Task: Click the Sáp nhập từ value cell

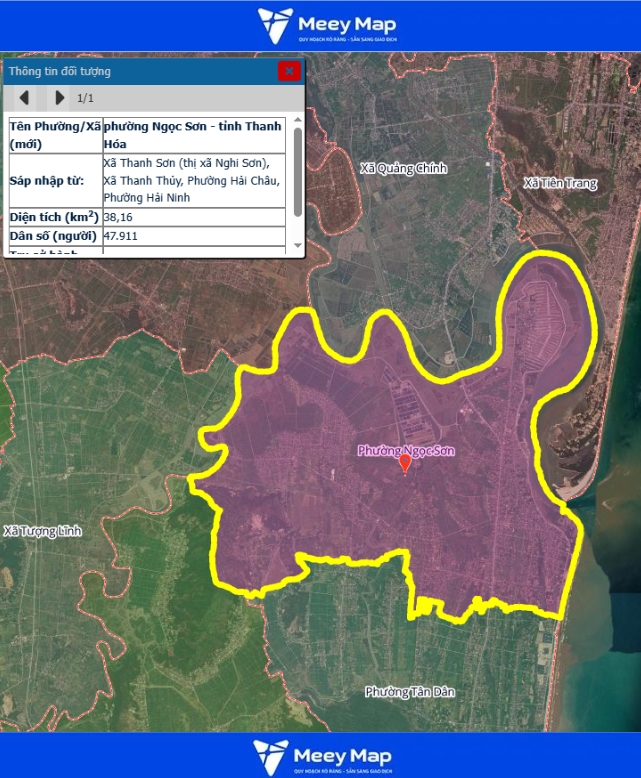Action: tap(192, 180)
